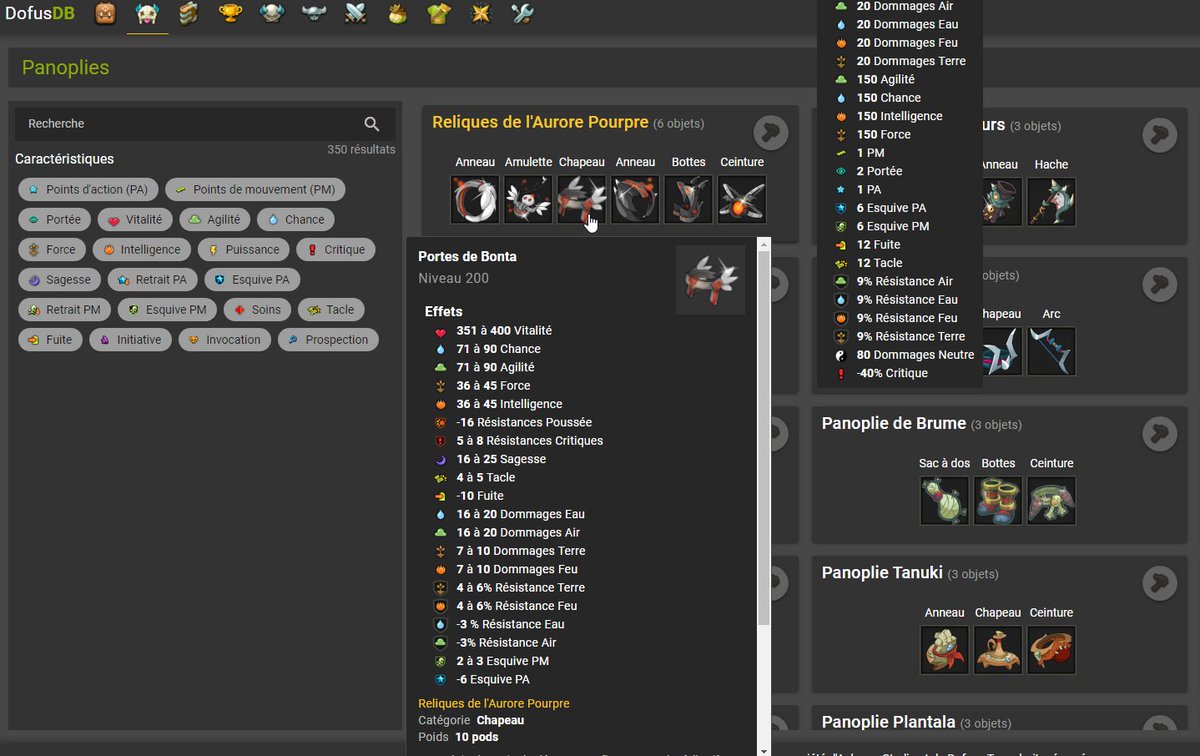Open the crossed swords nav icon
Image resolution: width=1200 pixels, height=756 pixels.
click(x=356, y=14)
